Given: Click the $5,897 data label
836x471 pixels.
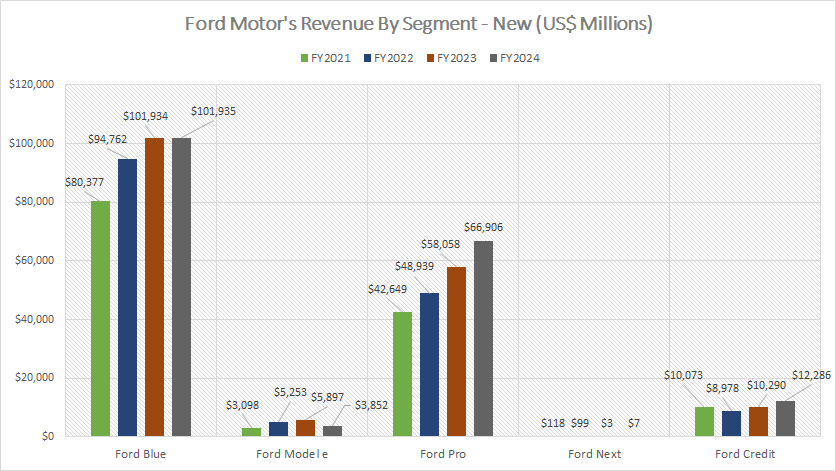Looking at the screenshot, I should (x=327, y=397).
